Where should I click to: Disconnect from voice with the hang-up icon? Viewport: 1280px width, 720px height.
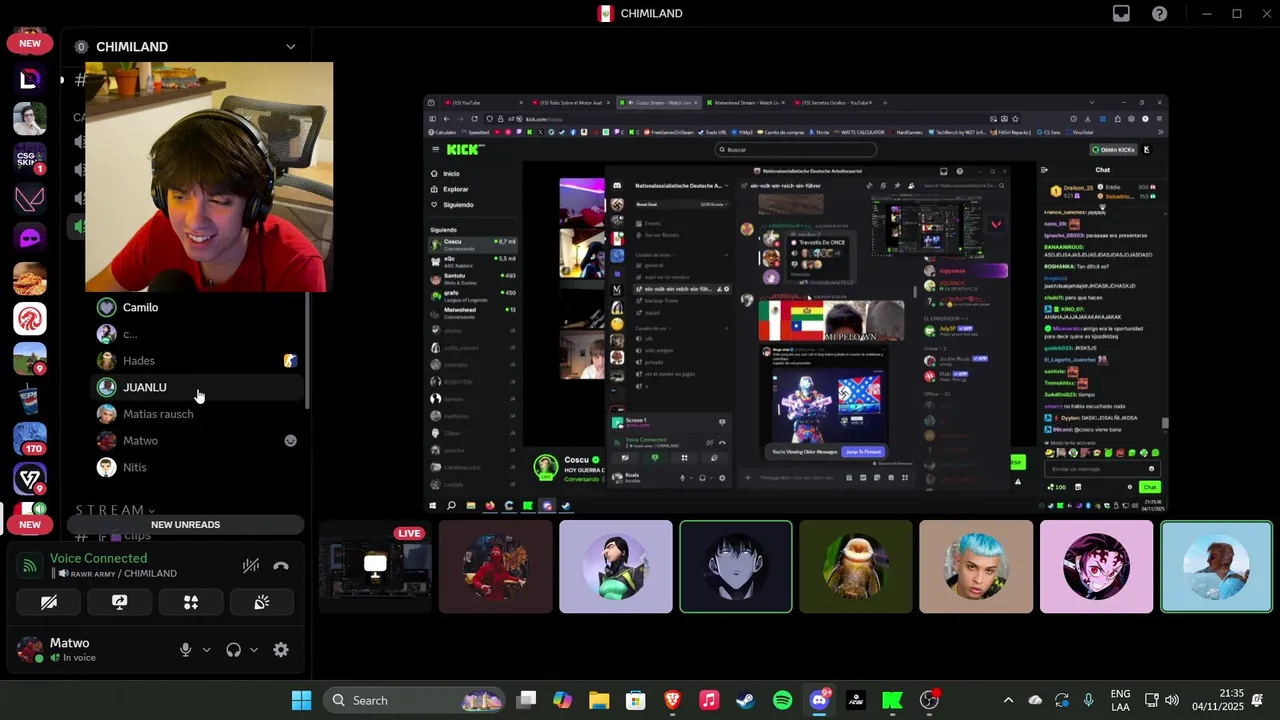pyautogui.click(x=281, y=566)
